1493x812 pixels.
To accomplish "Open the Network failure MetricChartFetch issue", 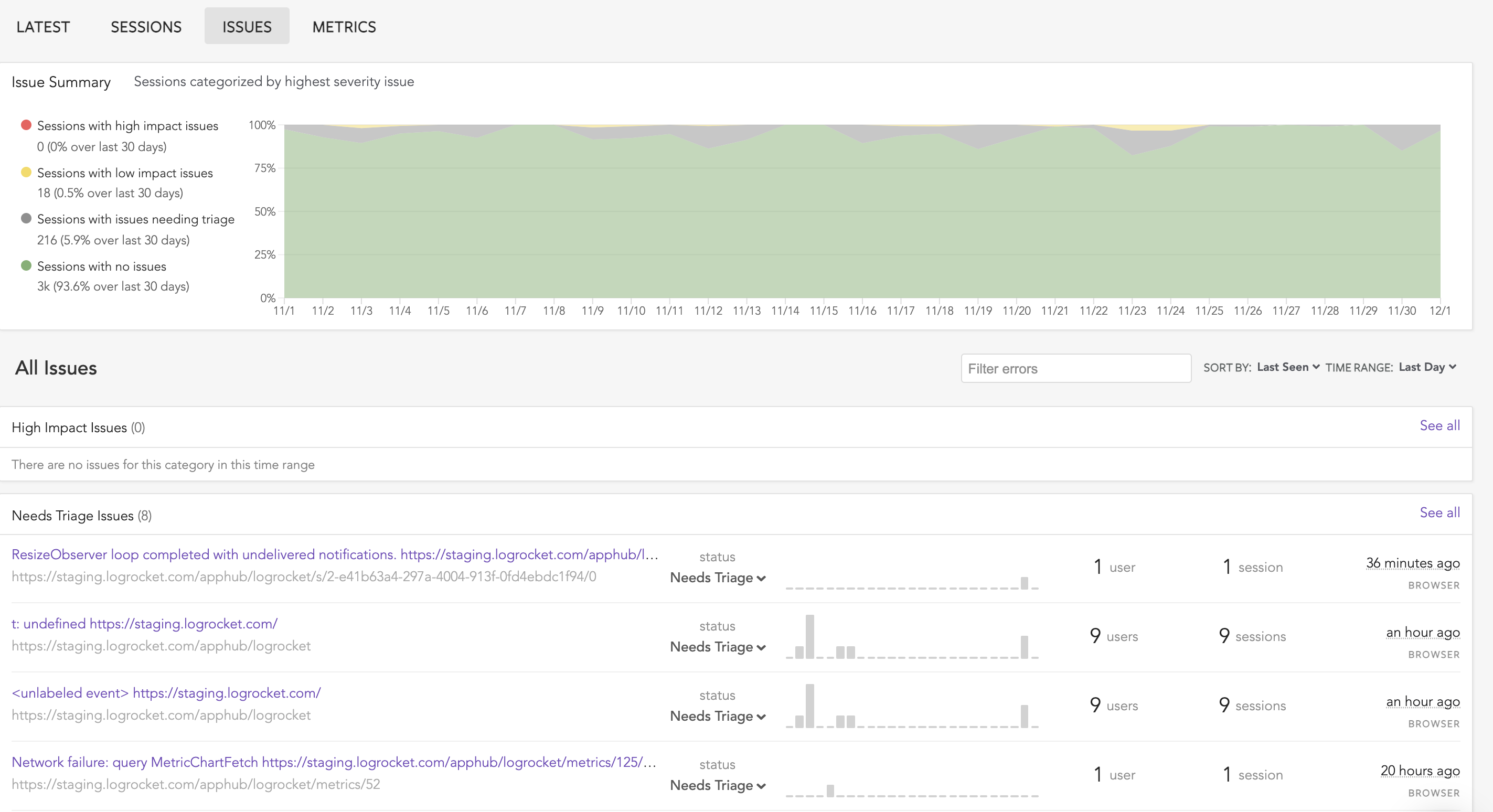I will (334, 762).
